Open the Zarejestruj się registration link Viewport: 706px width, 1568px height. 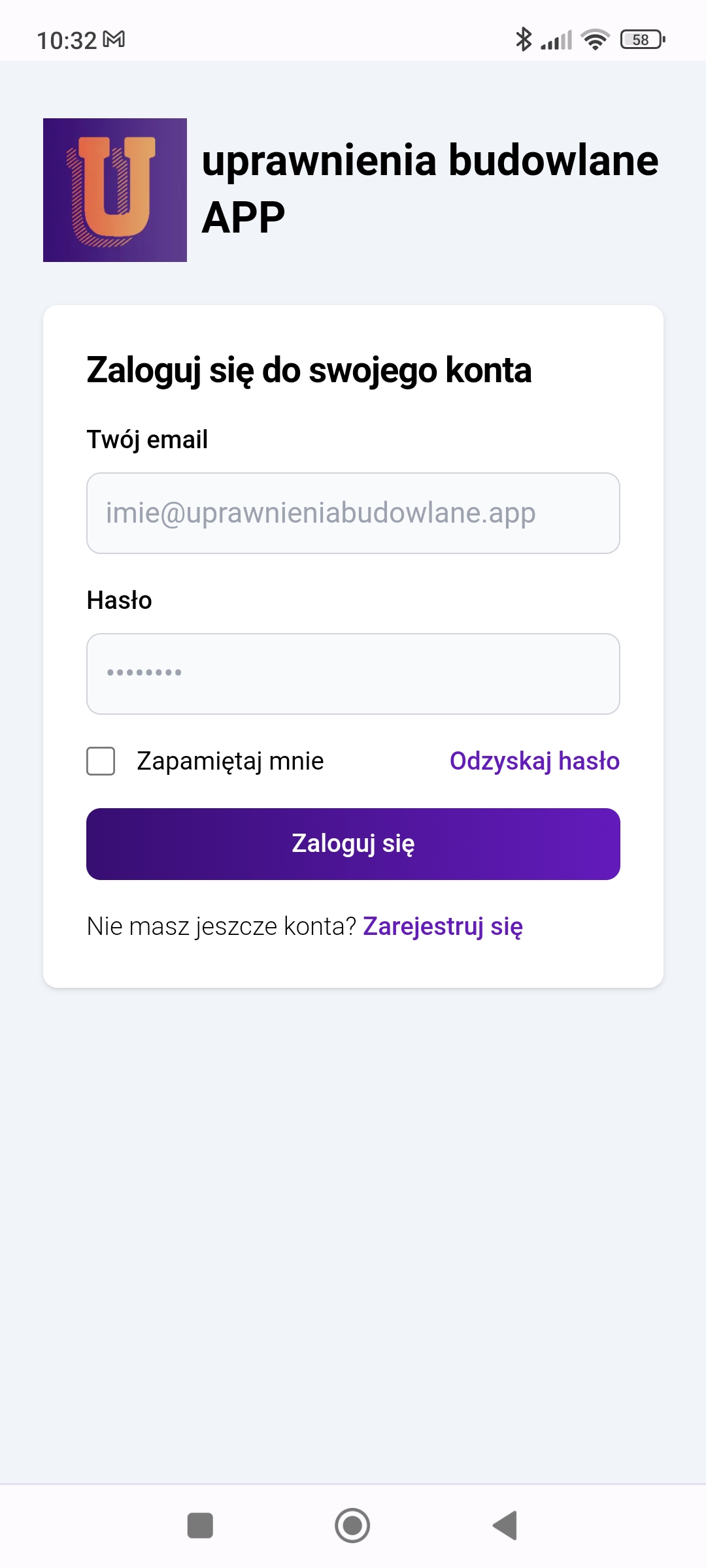coord(443,926)
